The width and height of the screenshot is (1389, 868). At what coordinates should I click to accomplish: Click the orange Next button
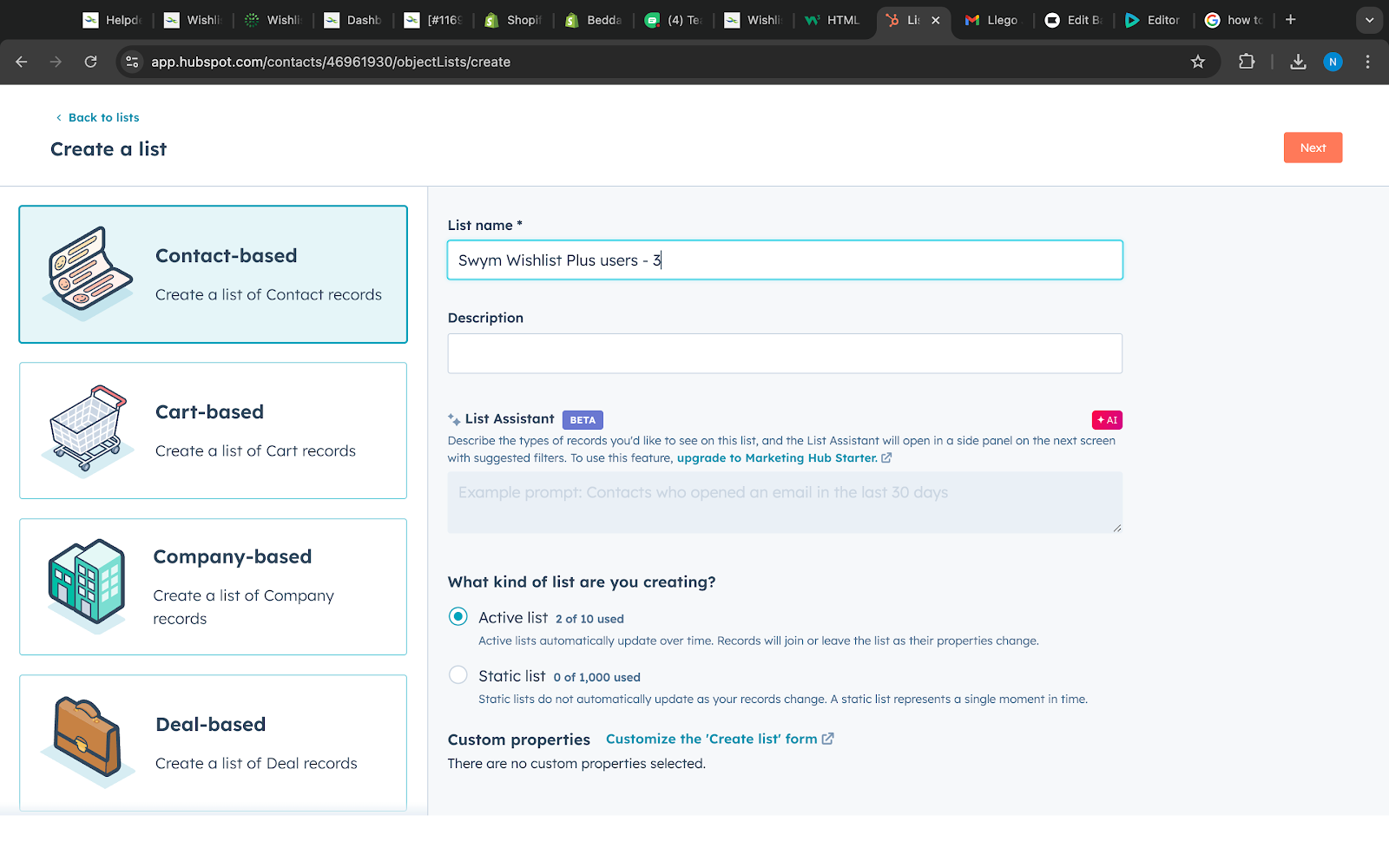pos(1313,148)
